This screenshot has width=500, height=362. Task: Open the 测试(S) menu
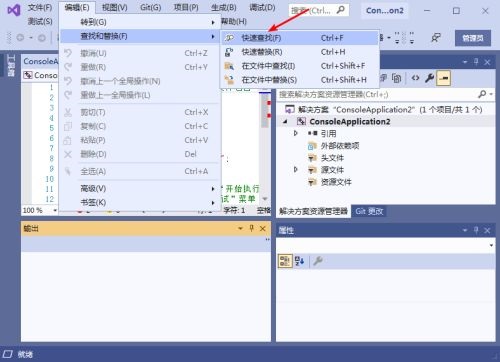(x=40, y=21)
